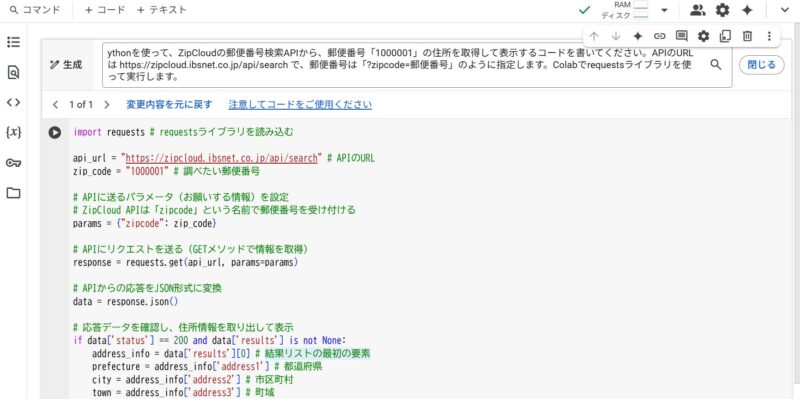Go to next generated suggestion
Screen dimensions: 800x399
coord(107,105)
